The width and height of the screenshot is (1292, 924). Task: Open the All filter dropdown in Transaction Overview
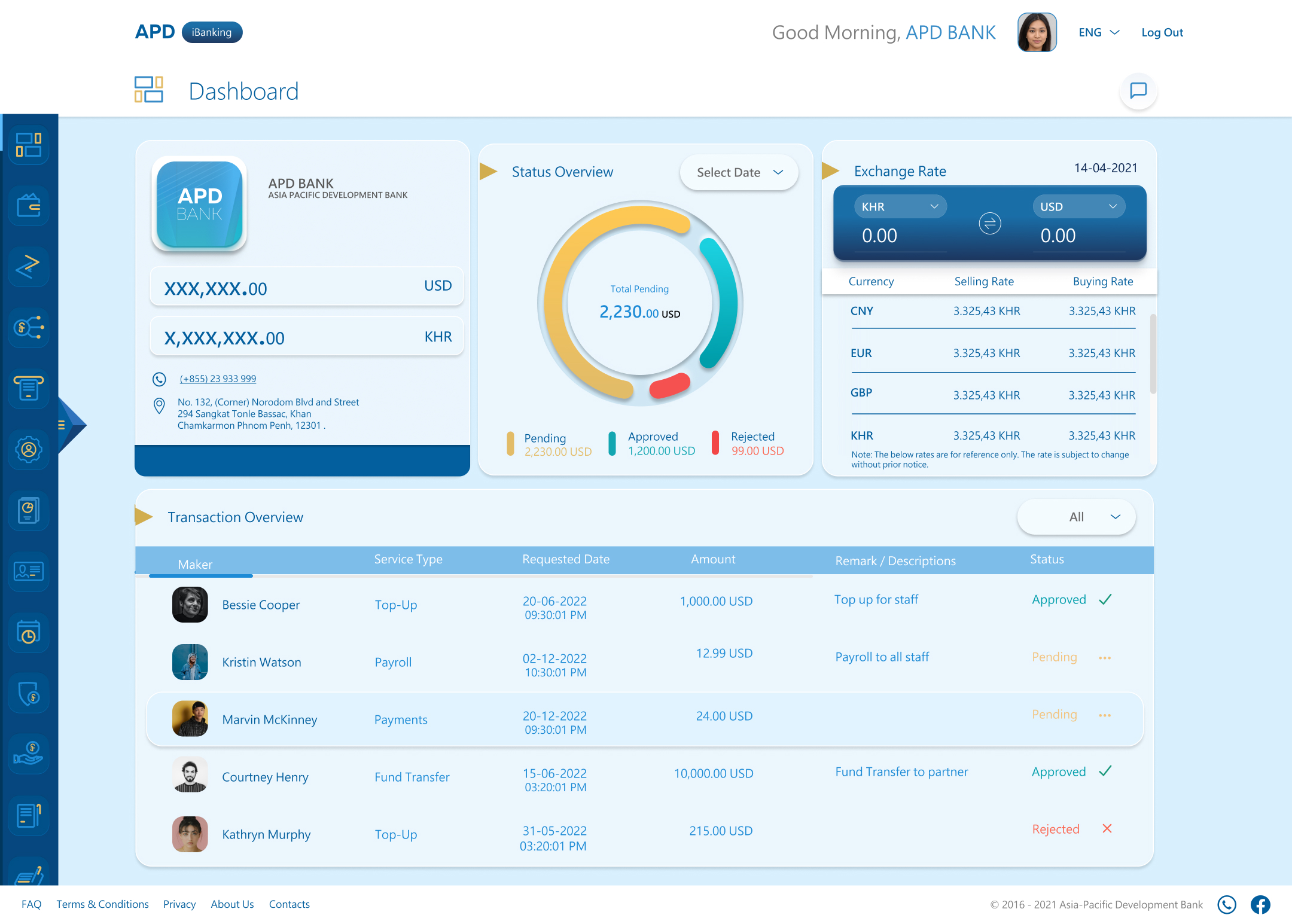point(1076,517)
